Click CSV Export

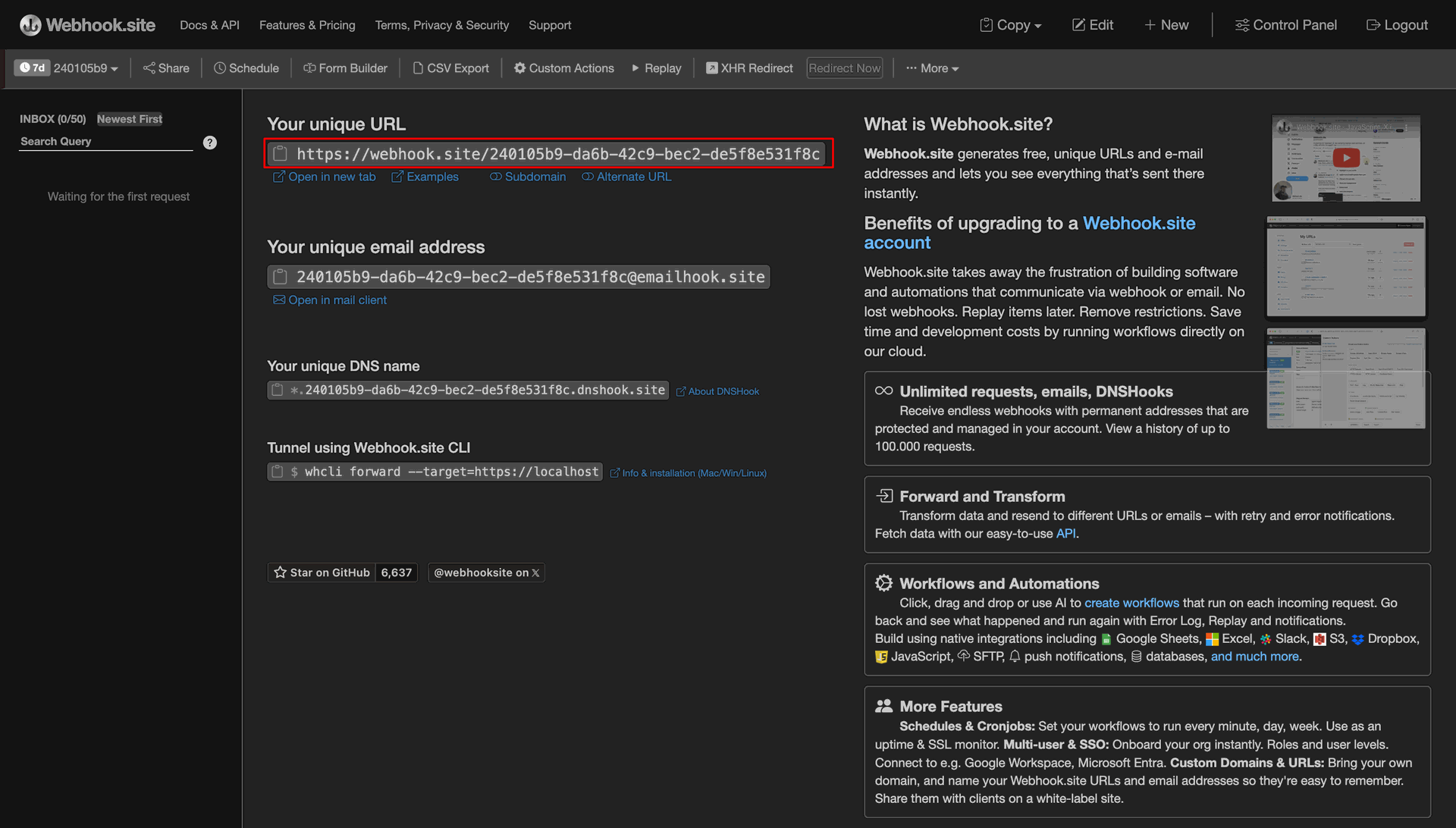[x=451, y=68]
